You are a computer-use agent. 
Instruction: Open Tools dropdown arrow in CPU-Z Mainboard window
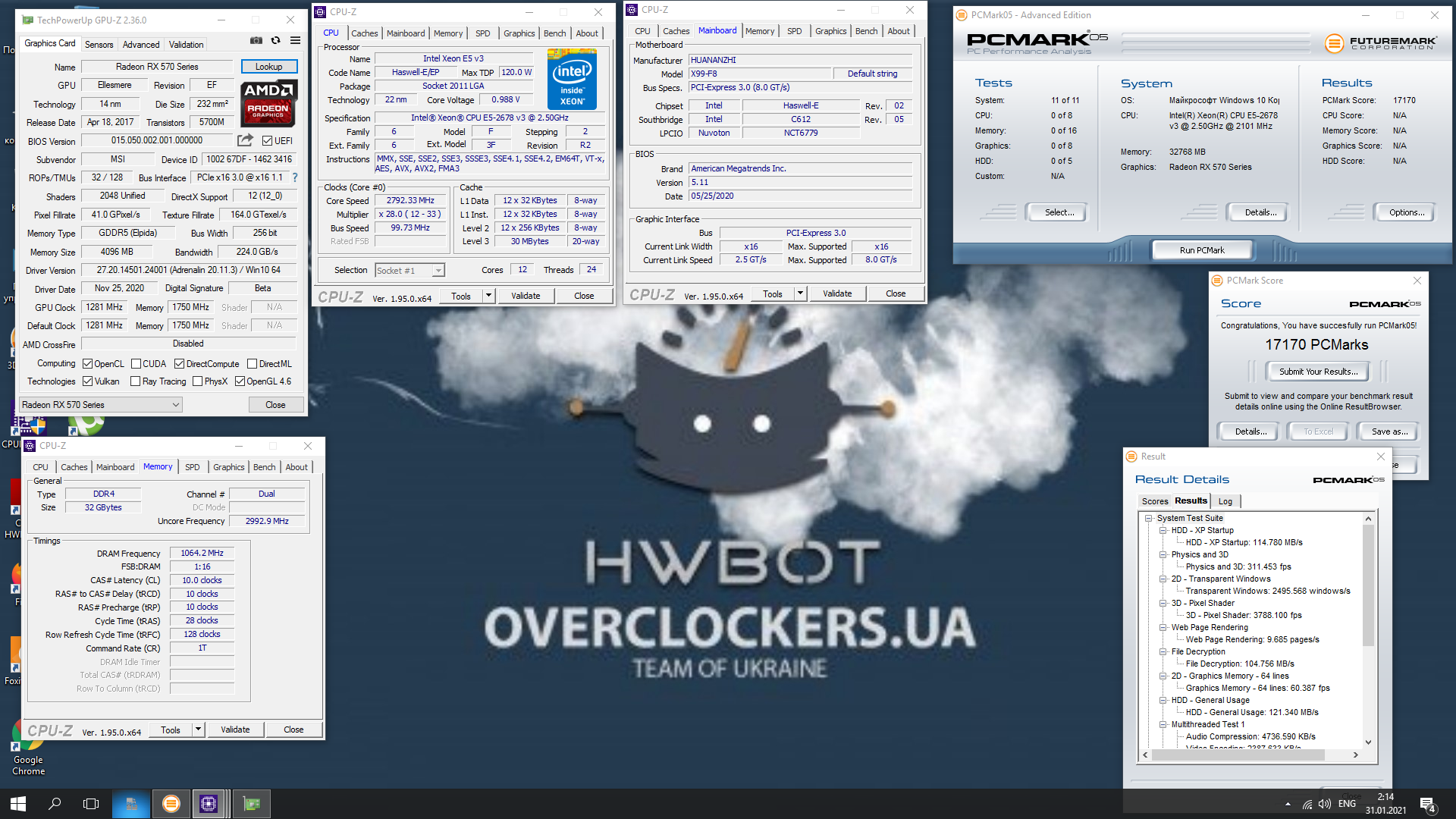coord(800,293)
